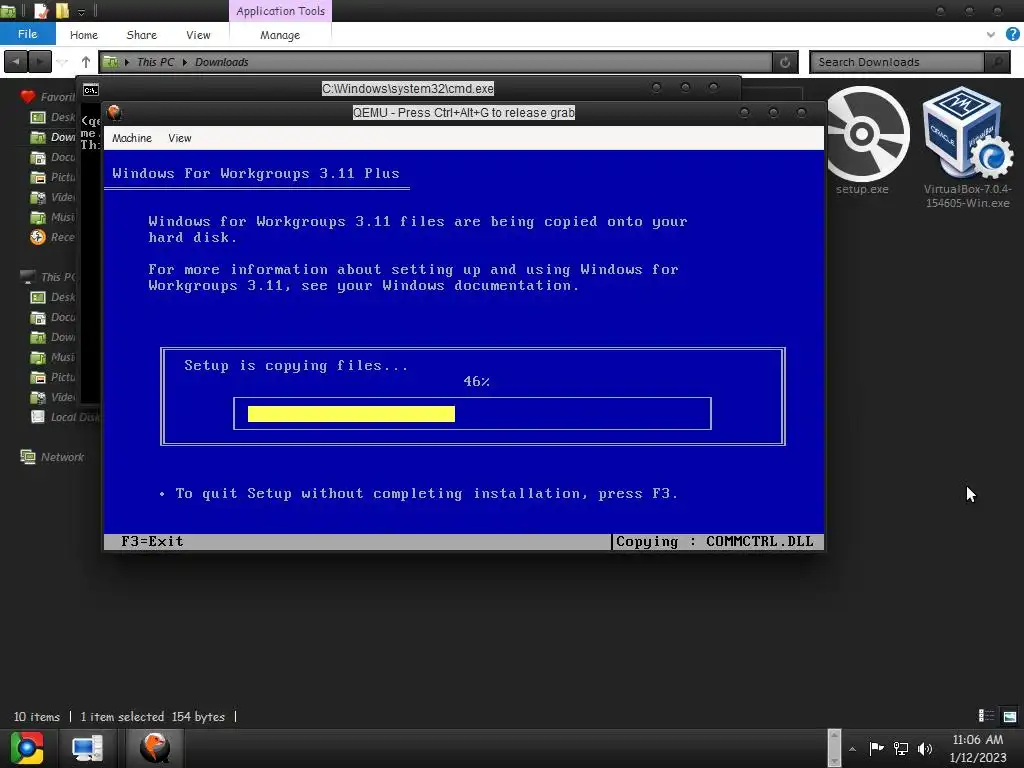Image resolution: width=1024 pixels, height=768 pixels.
Task: Open Action Center flag icon
Action: point(876,748)
